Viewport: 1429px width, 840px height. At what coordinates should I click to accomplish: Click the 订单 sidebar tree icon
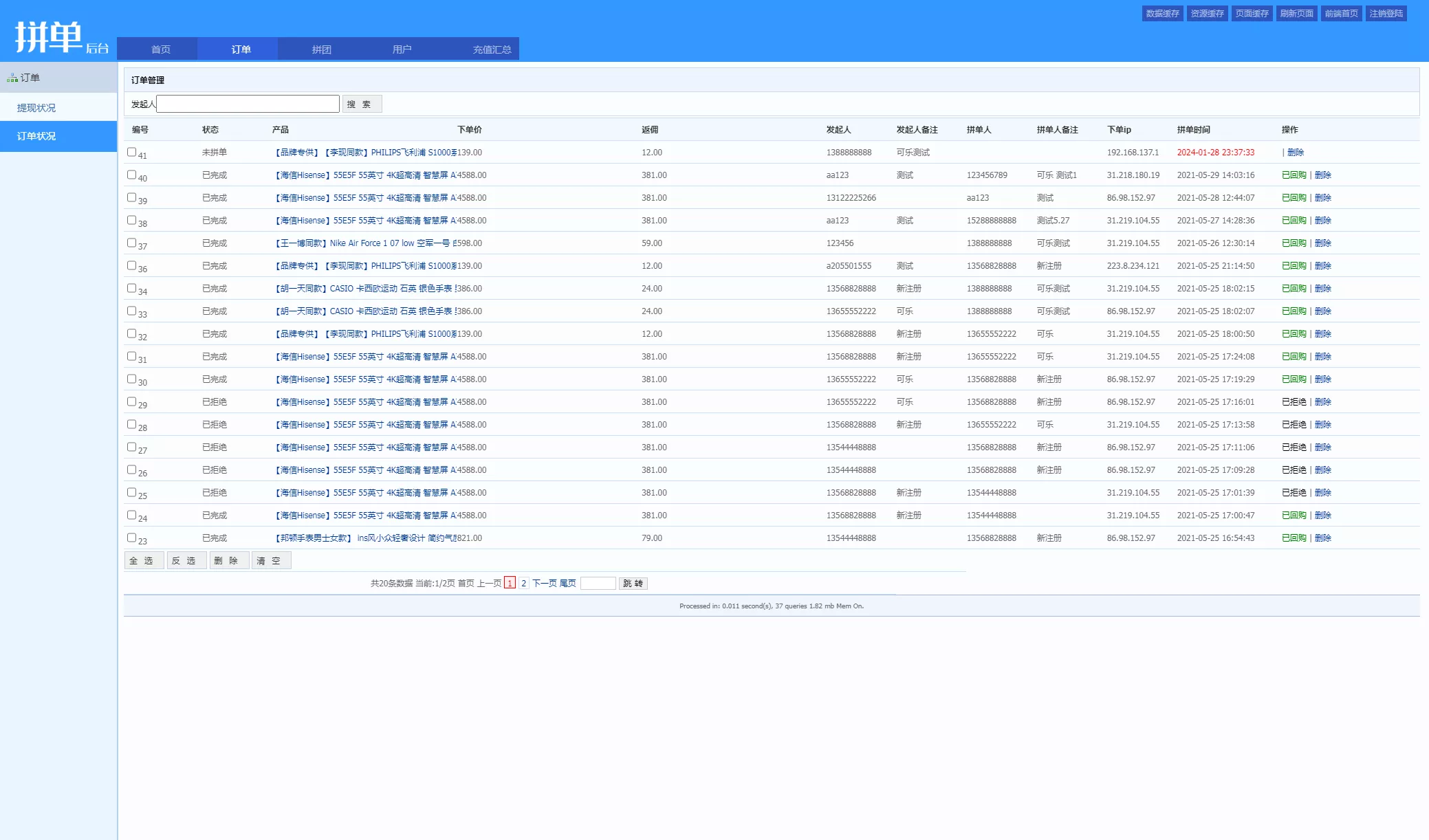12,78
